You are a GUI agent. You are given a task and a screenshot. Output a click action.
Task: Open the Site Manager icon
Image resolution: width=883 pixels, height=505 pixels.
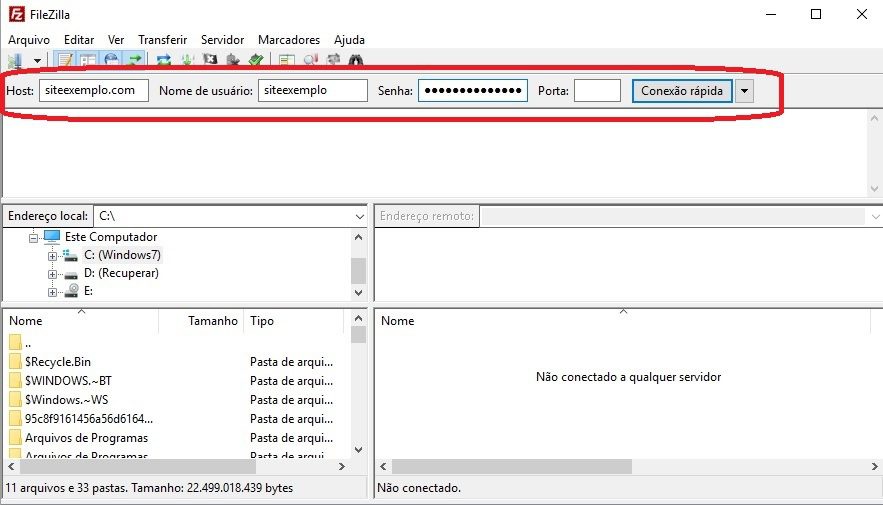click(x=14, y=60)
